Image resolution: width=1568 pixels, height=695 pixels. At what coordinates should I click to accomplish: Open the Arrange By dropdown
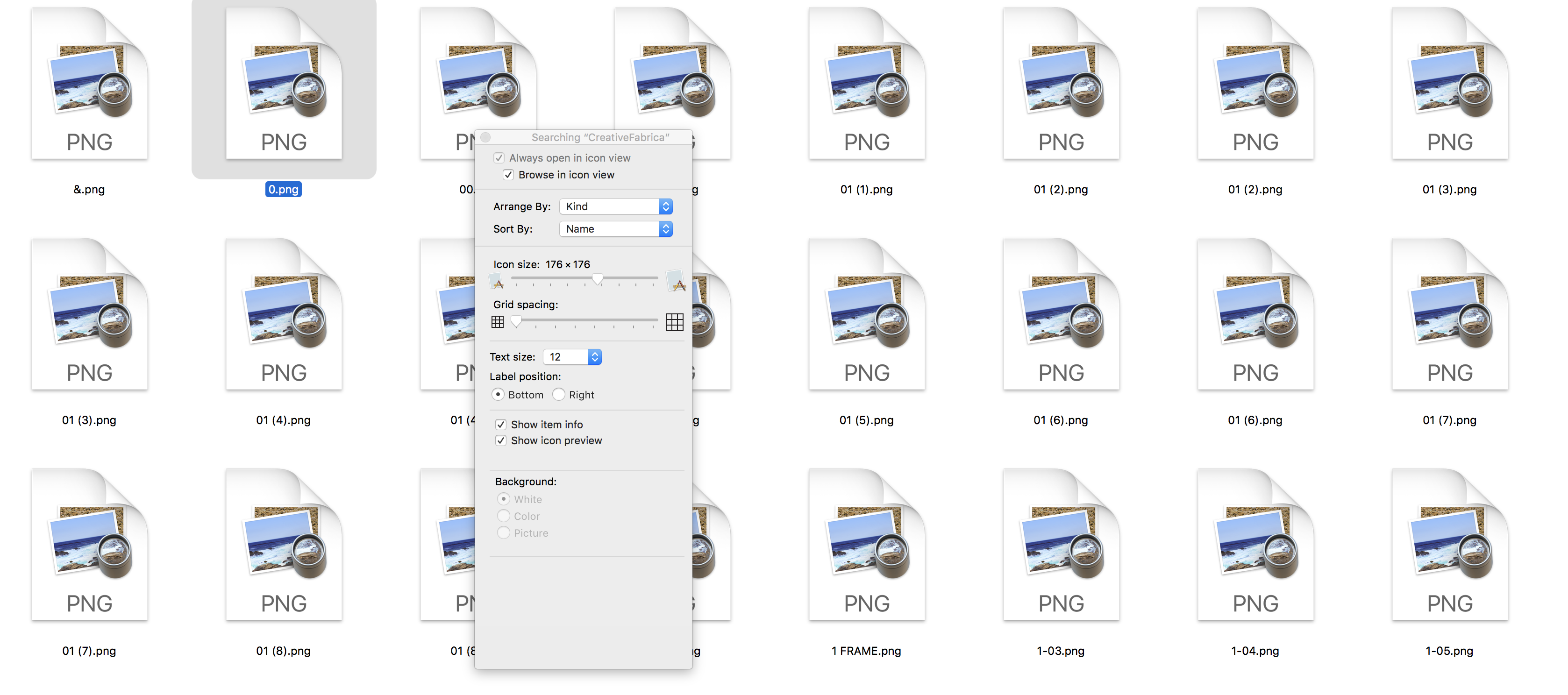615,206
